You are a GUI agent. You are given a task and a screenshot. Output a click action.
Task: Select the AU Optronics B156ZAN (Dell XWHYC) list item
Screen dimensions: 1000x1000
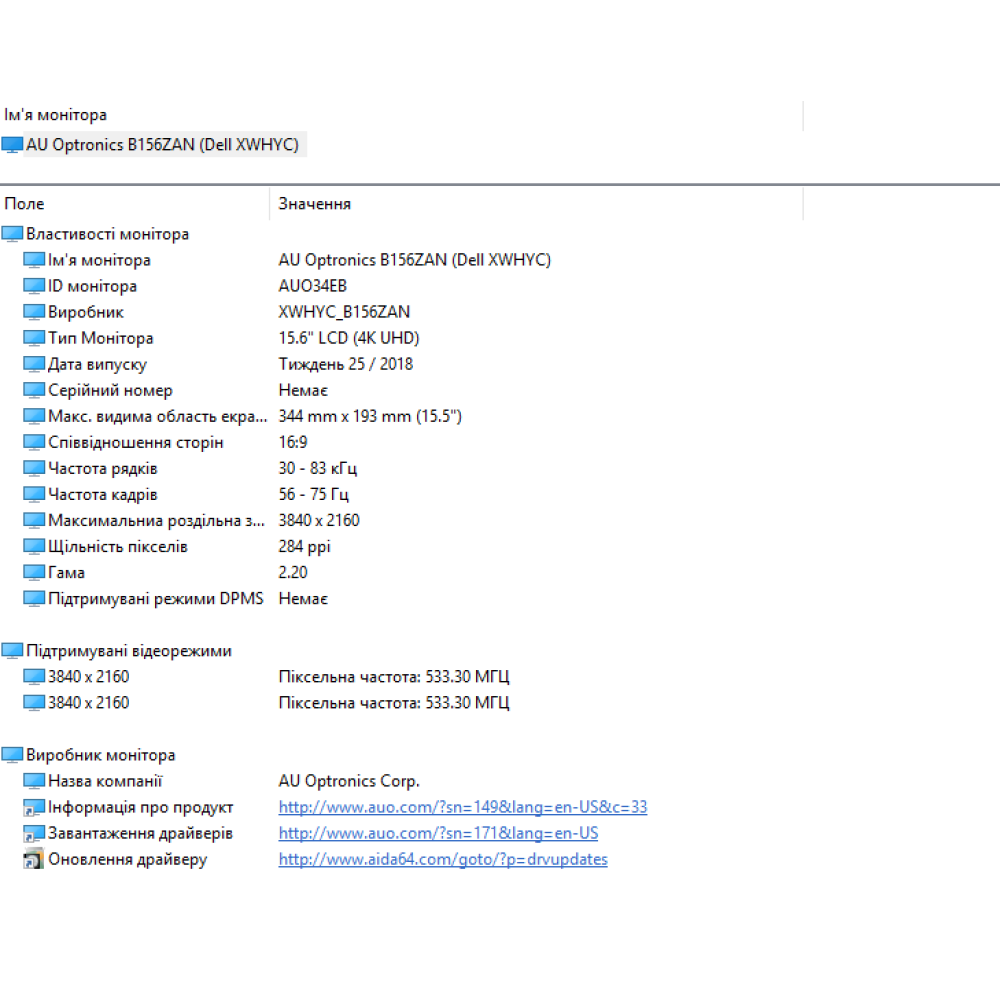pos(162,145)
